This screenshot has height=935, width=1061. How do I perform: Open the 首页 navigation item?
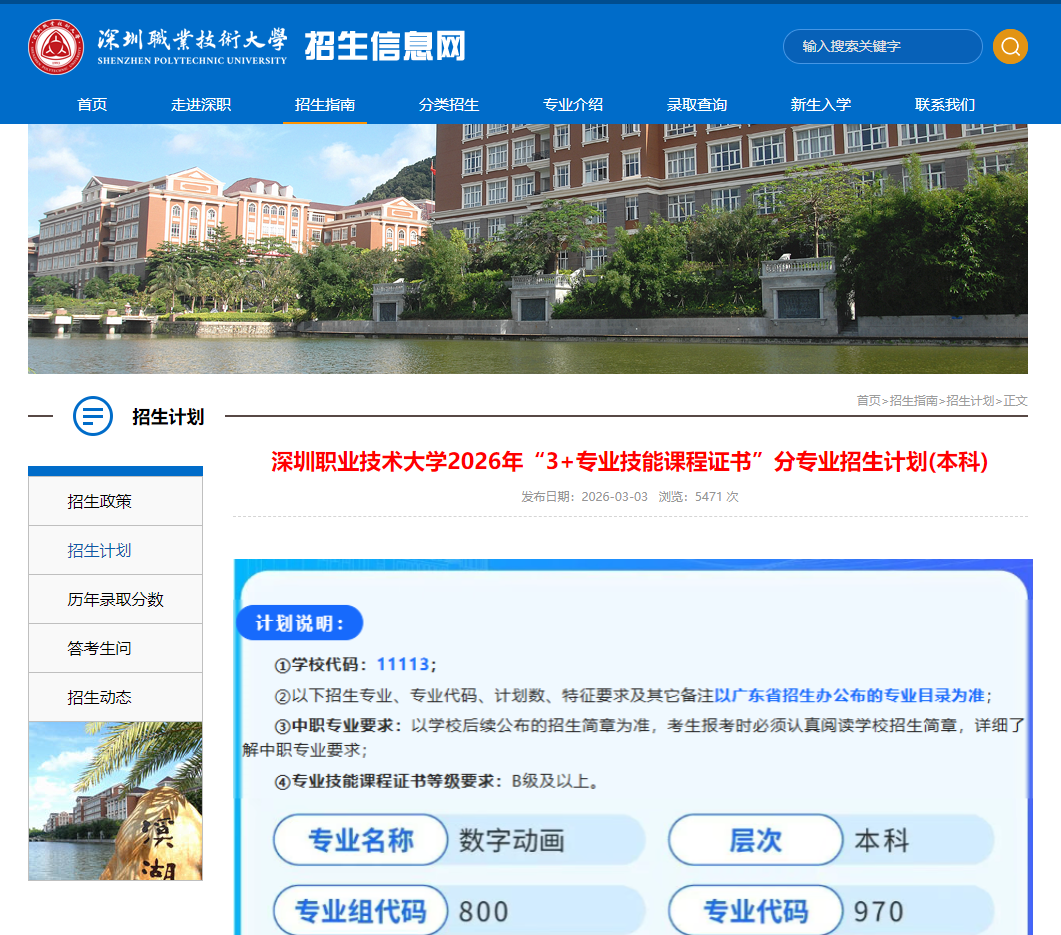tap(91, 104)
